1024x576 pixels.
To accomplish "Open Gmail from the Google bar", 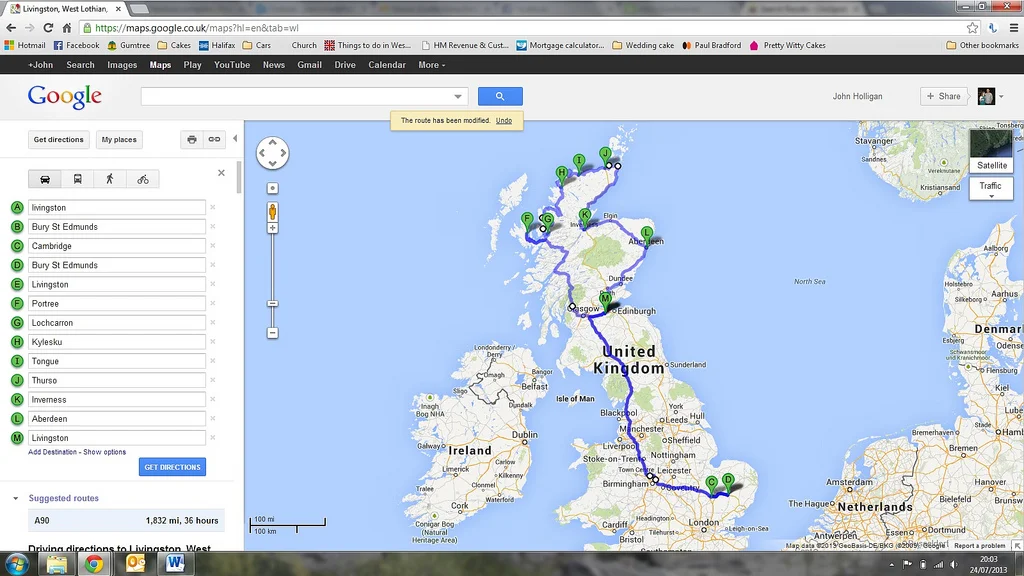I will coord(309,65).
